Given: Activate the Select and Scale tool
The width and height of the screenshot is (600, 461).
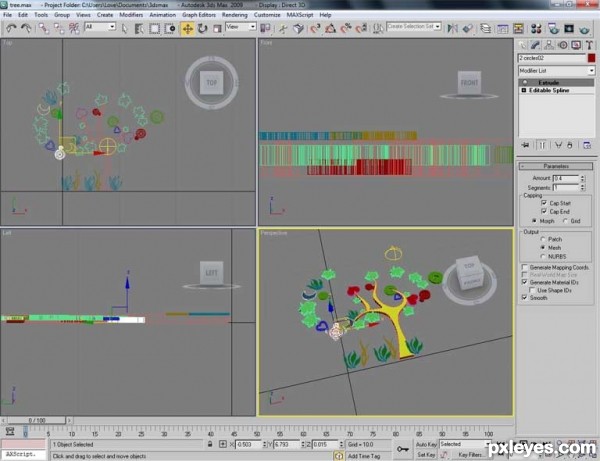Looking at the screenshot, I should click(217, 29).
